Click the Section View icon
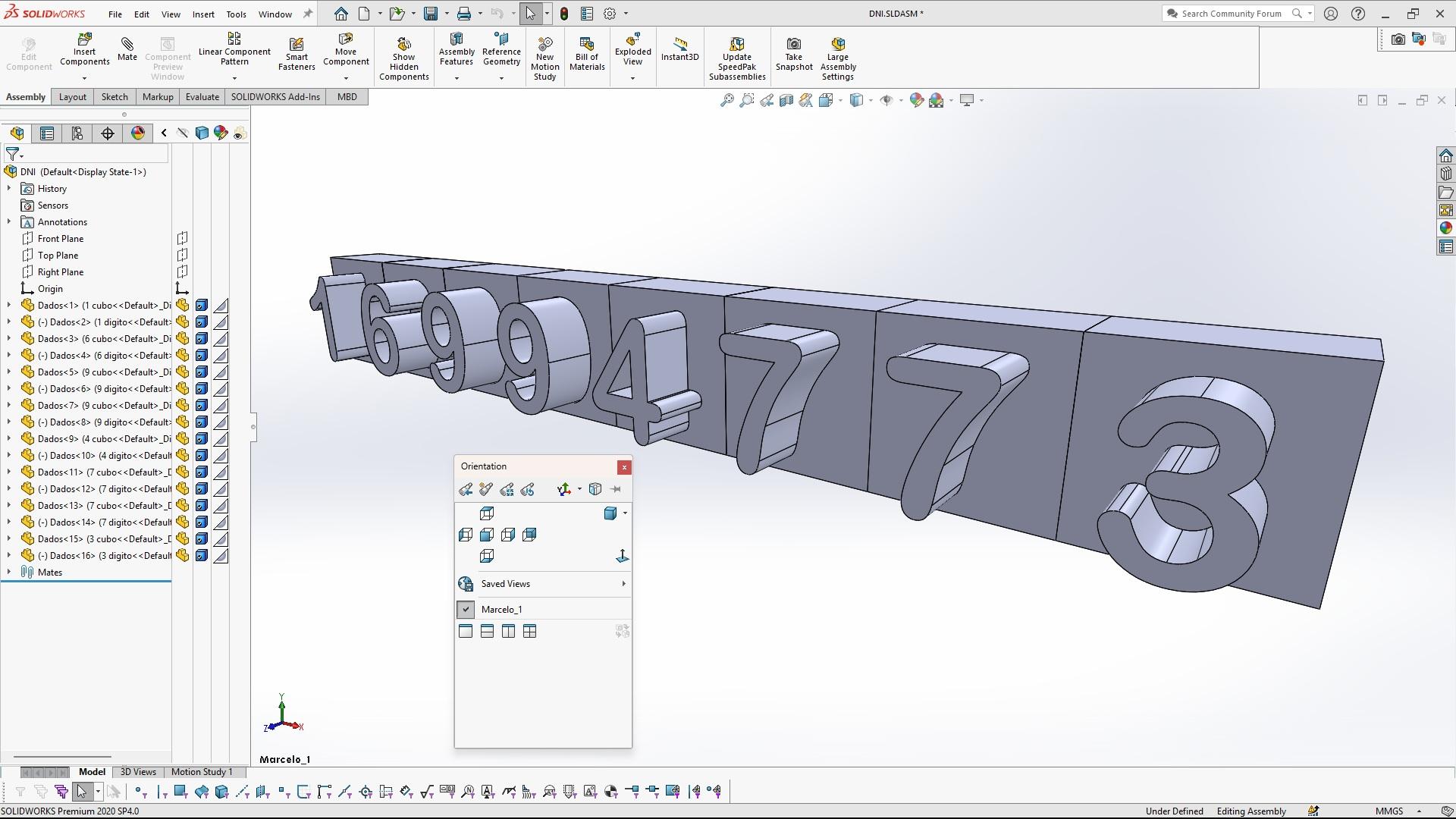The image size is (1456, 819). point(786,100)
